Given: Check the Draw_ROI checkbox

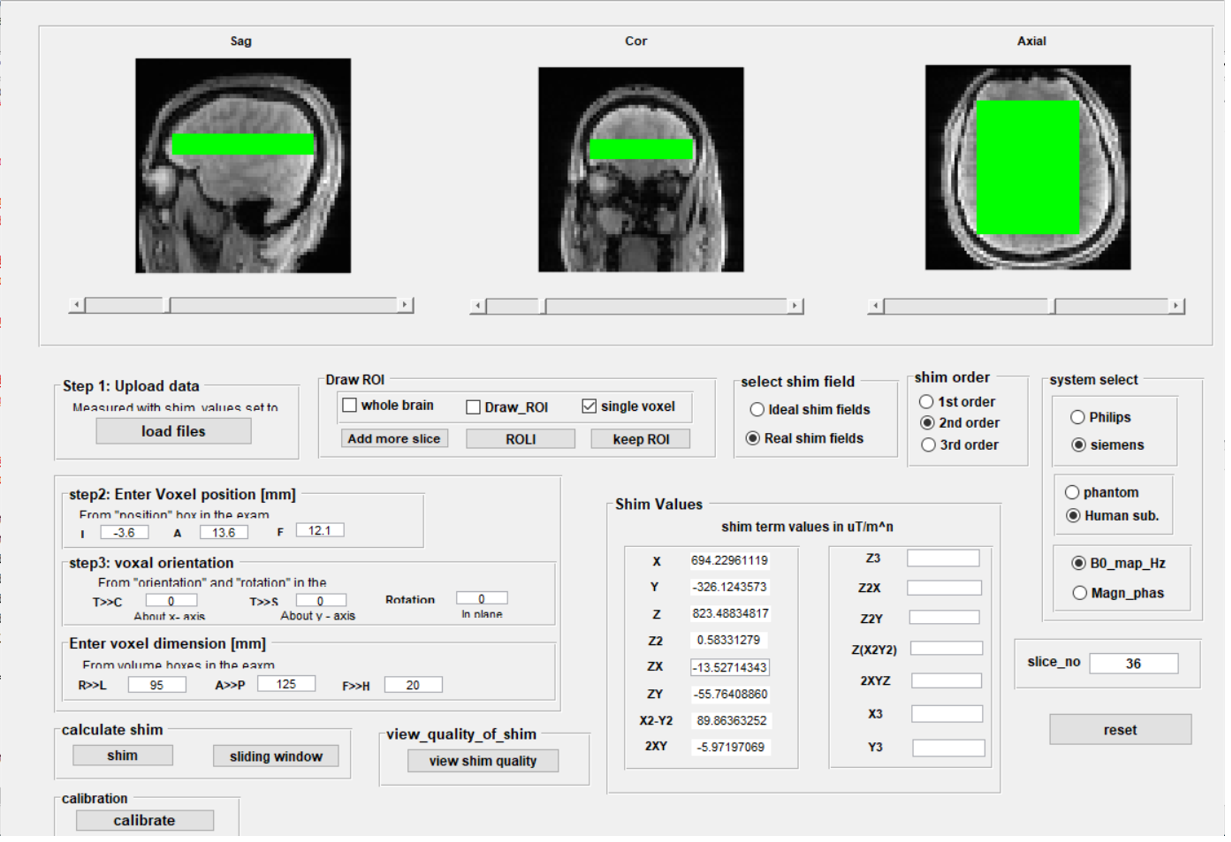Looking at the screenshot, I should (x=474, y=407).
